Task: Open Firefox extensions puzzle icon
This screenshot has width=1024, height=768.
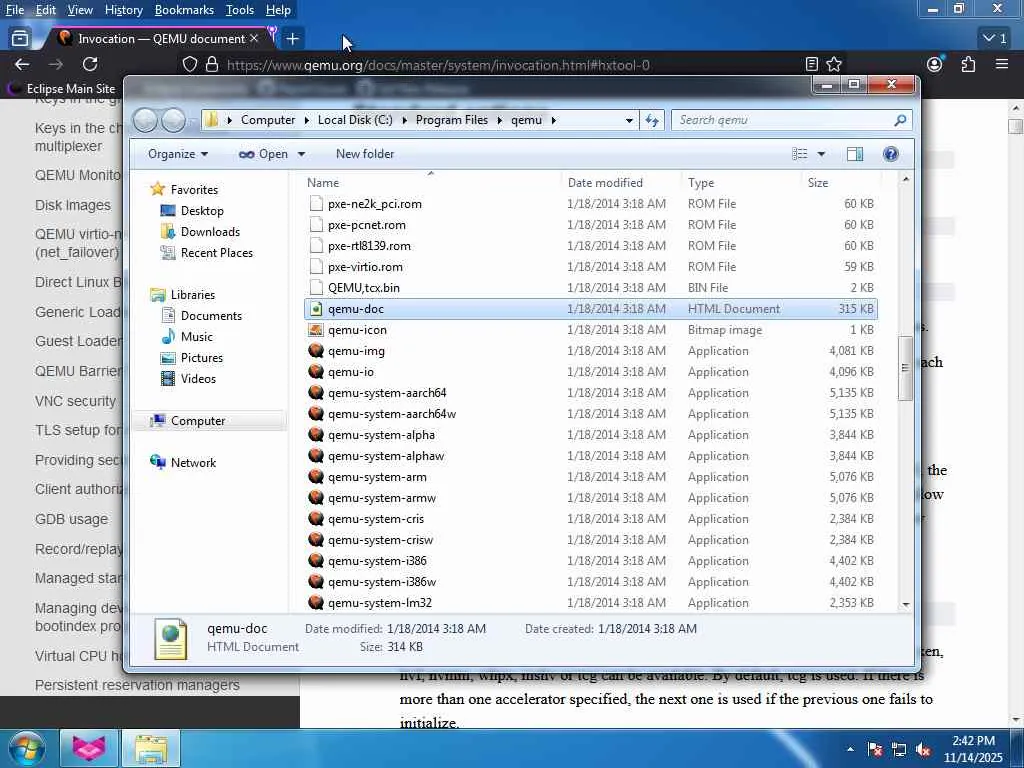Action: pos(968,64)
